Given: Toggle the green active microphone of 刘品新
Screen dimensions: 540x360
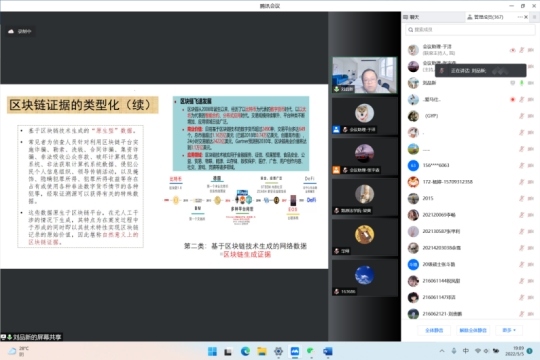Looking at the screenshot, I should 522,83.
